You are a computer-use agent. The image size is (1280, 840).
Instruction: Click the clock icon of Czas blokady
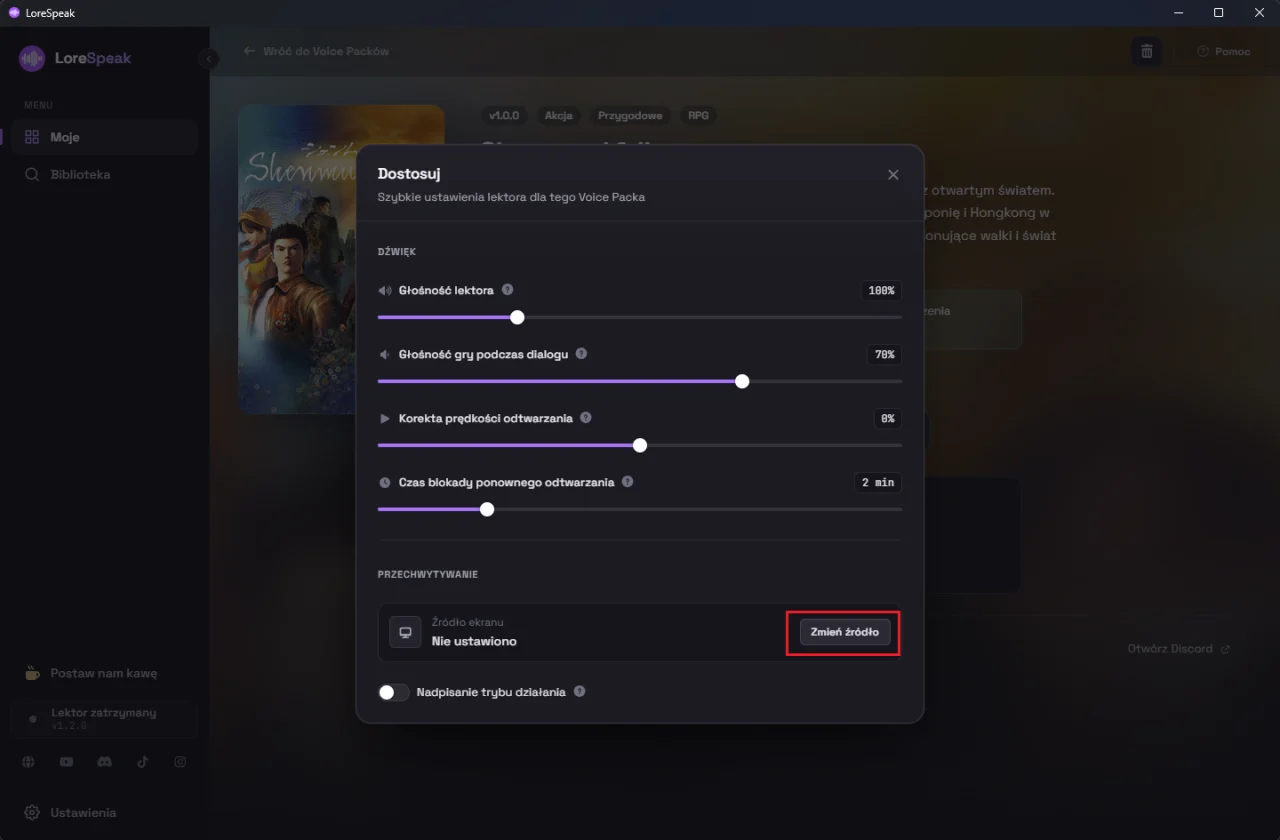(385, 483)
